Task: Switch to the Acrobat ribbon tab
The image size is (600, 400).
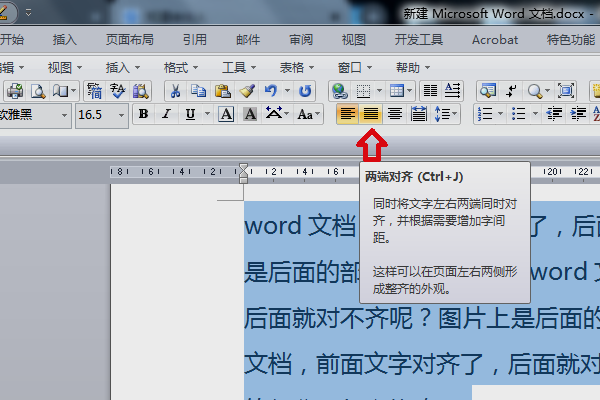Action: (x=495, y=39)
